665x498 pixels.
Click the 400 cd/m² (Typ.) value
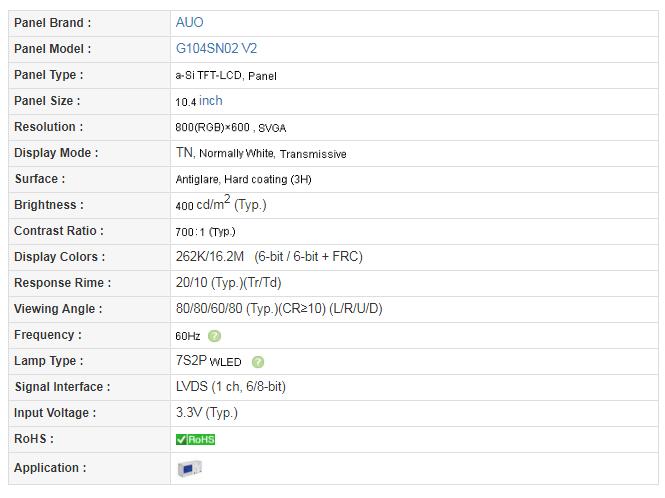tap(221, 203)
